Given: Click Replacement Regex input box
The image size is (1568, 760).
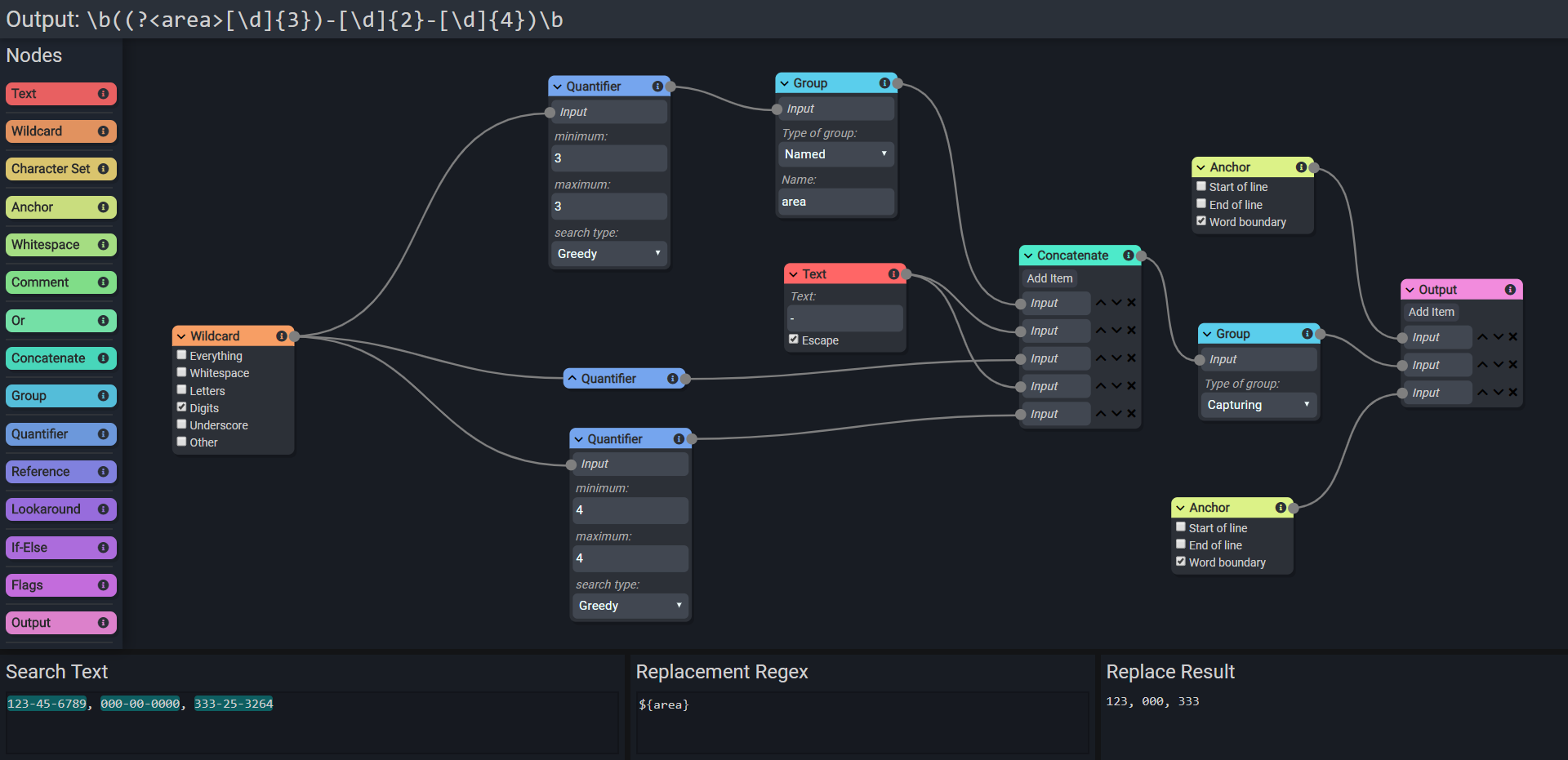Looking at the screenshot, I should (862, 722).
